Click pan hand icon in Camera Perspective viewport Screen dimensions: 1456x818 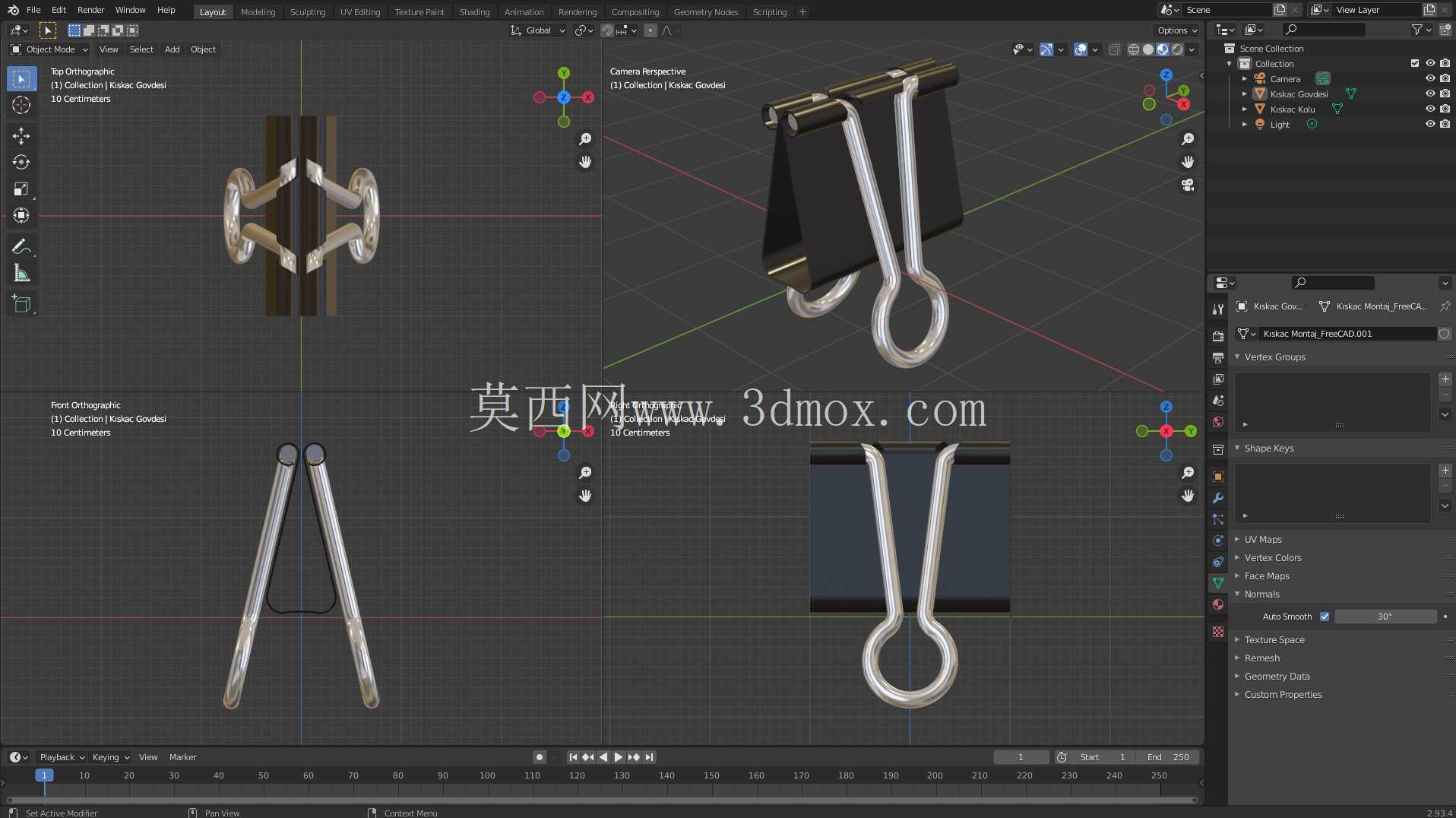coord(1188,162)
